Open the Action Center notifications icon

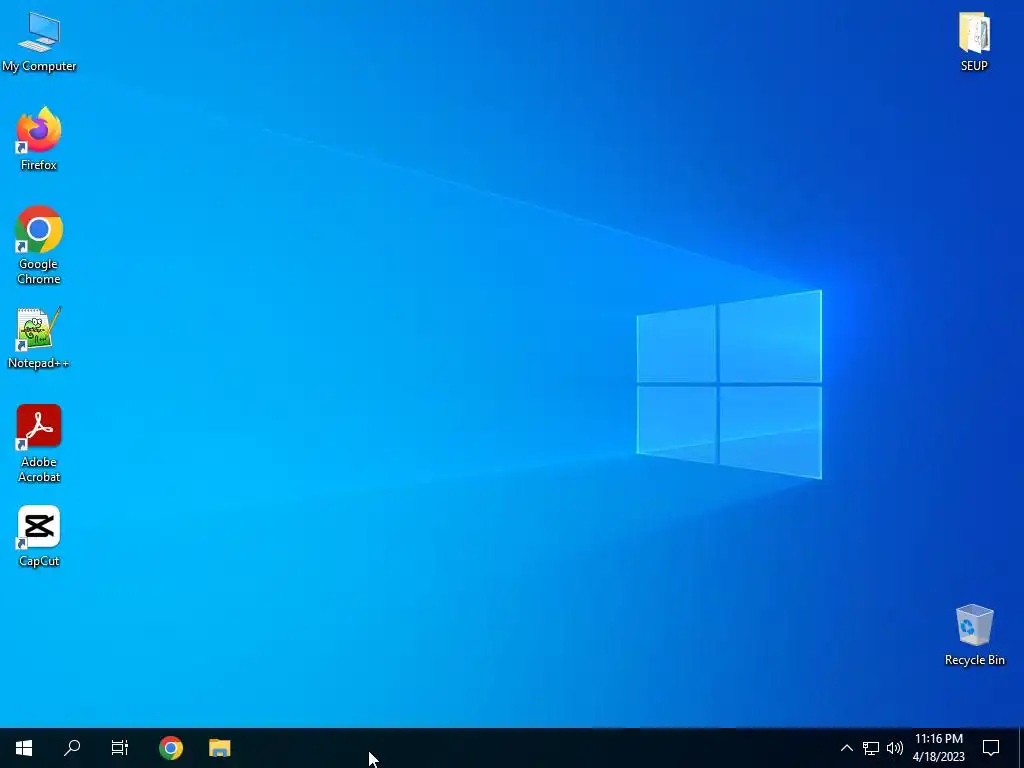pyautogui.click(x=991, y=748)
